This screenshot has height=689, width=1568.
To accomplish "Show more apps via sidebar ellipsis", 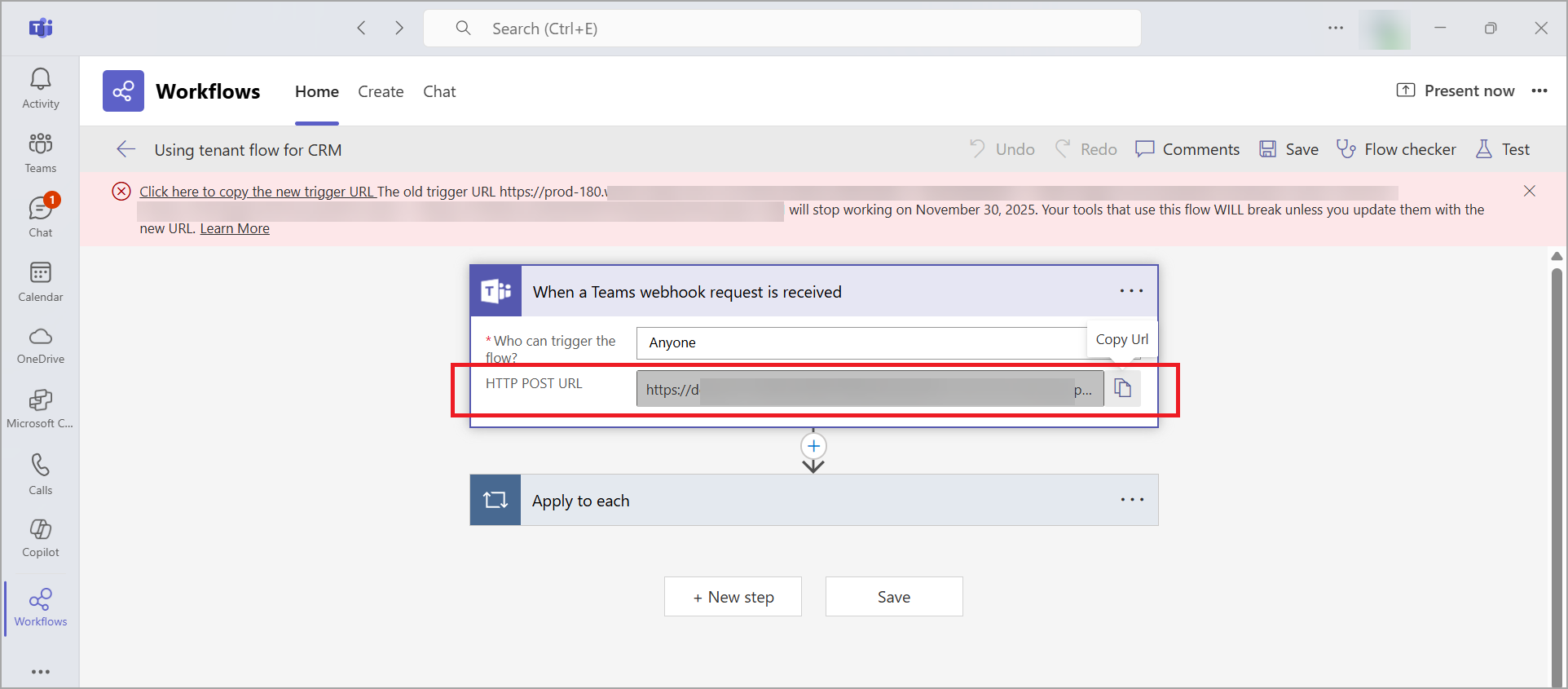I will pos(41,672).
